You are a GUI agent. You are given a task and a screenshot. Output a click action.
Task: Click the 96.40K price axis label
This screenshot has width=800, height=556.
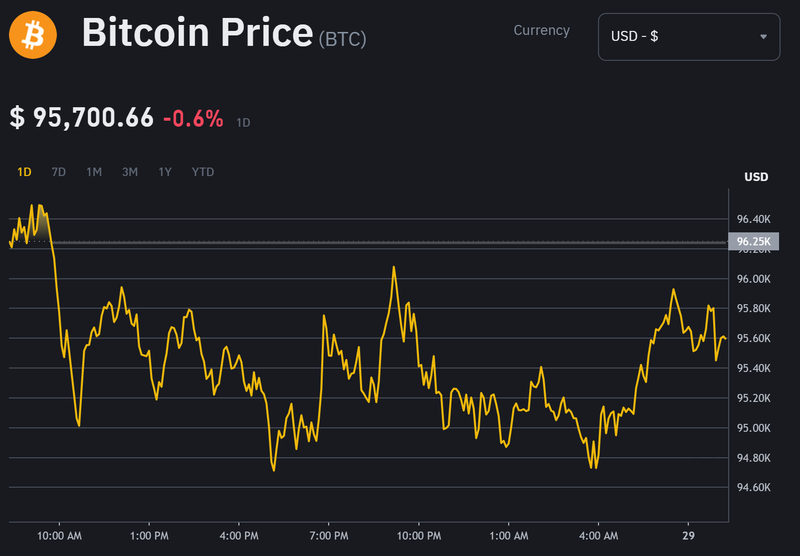pyautogui.click(x=753, y=219)
